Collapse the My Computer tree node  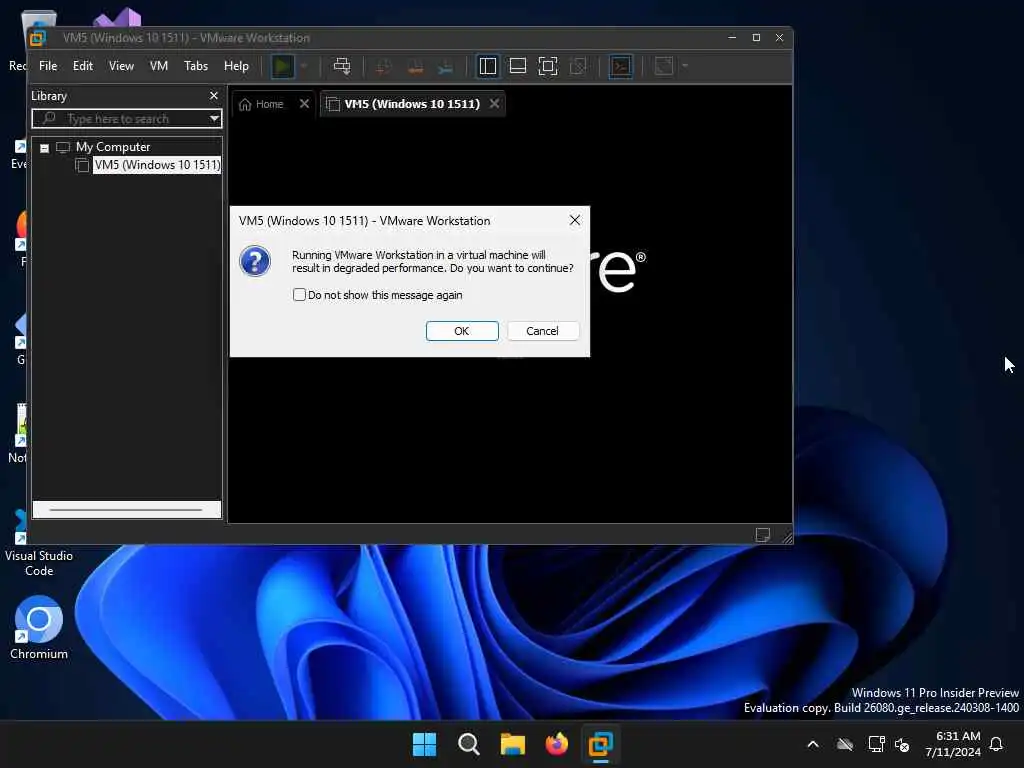(x=44, y=148)
